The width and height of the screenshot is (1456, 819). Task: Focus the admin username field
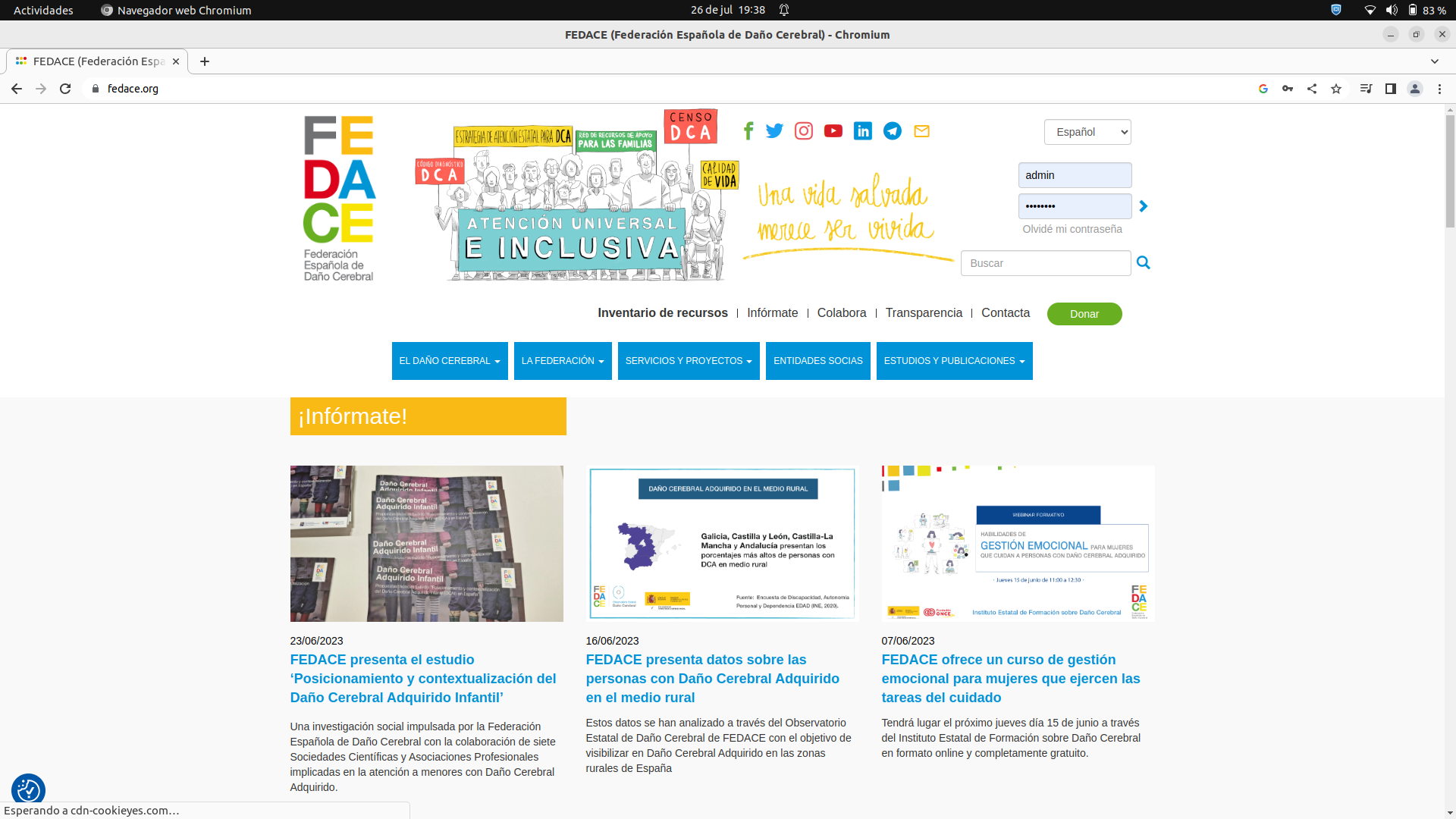[x=1075, y=175]
